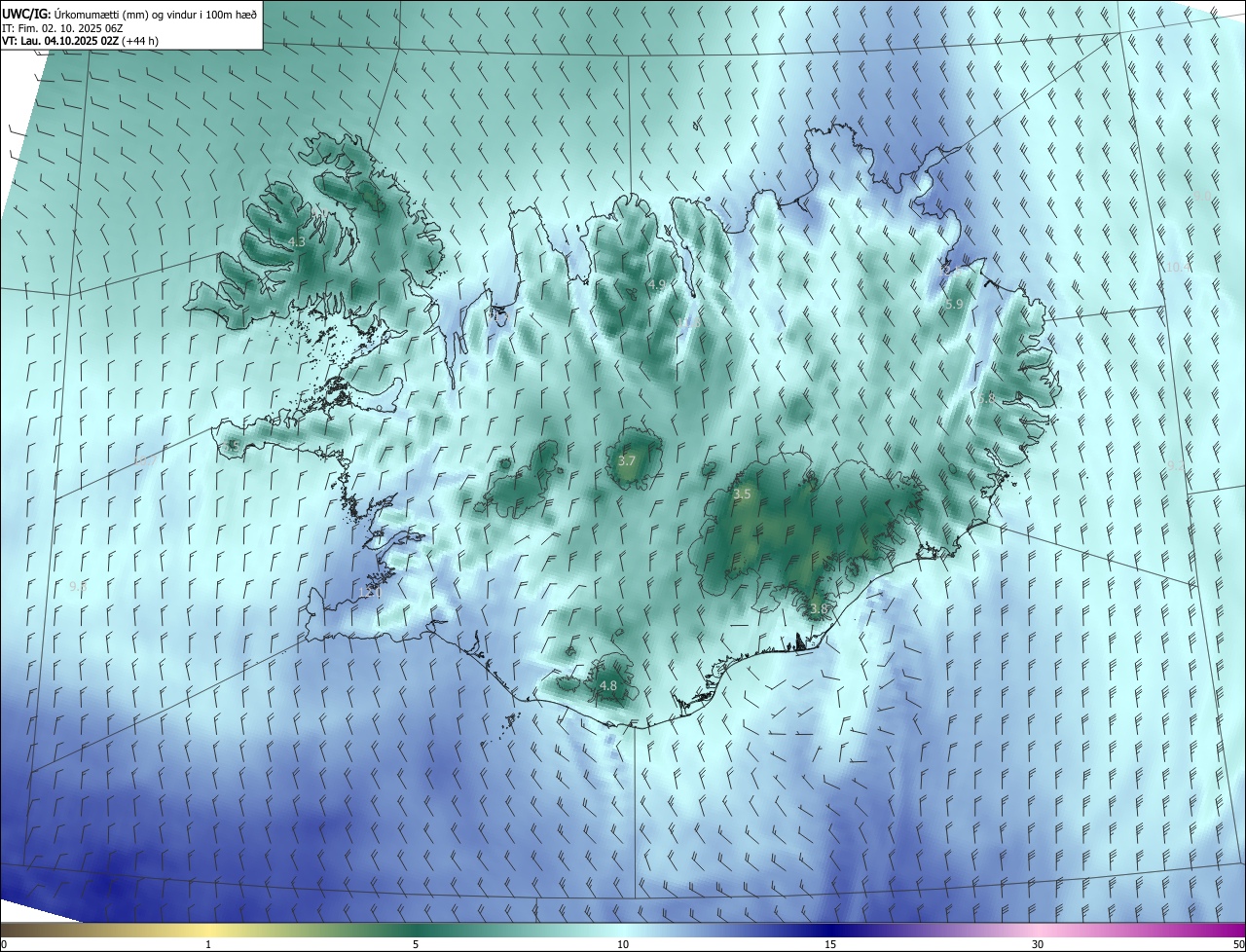
Task: Click the "30" tick on the color scale
Action: click(1038, 945)
